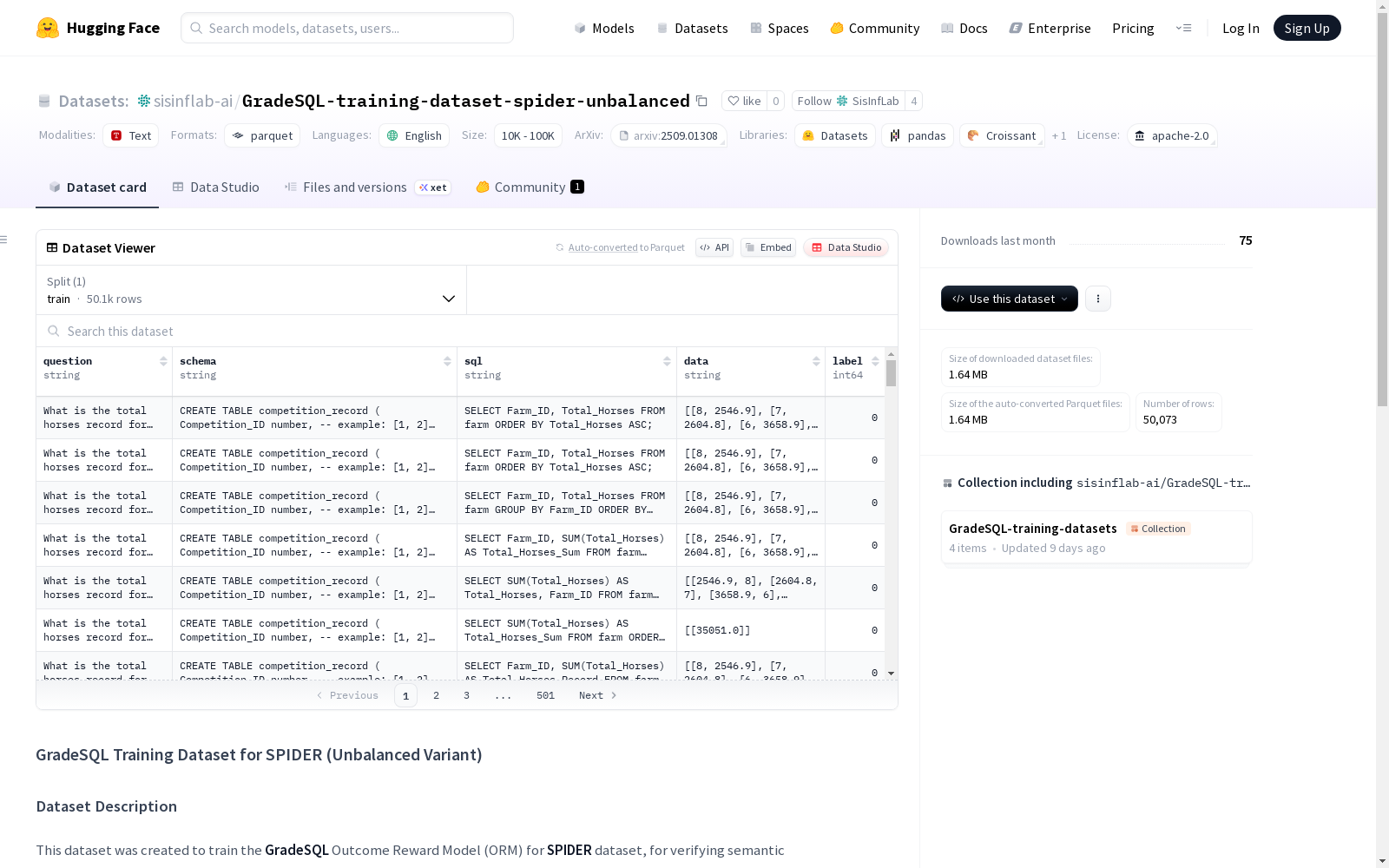Open the Files and versions tab
This screenshot has width=1389, height=868.
367,187
